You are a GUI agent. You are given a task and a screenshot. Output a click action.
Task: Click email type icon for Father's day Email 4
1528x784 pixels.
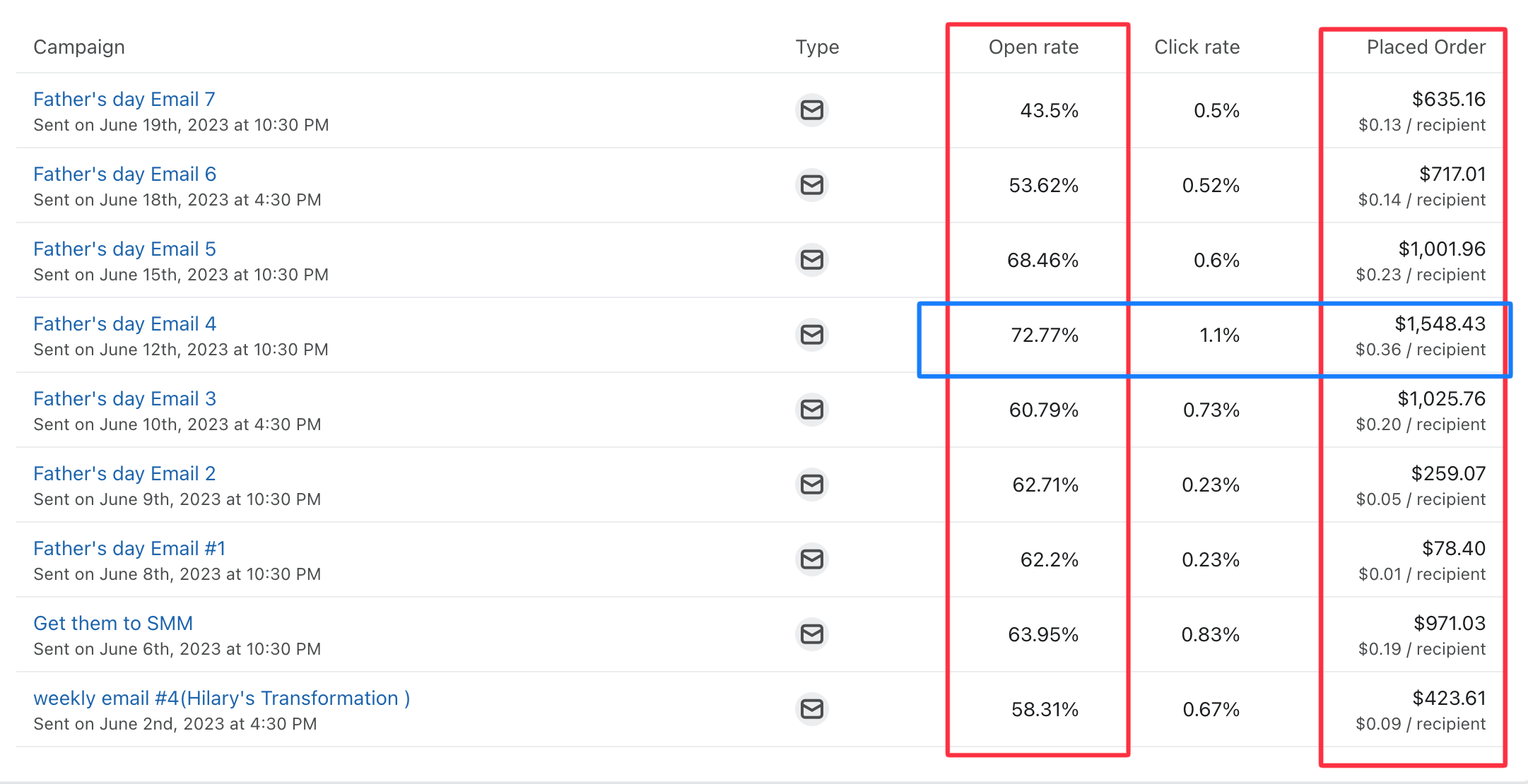pos(812,335)
